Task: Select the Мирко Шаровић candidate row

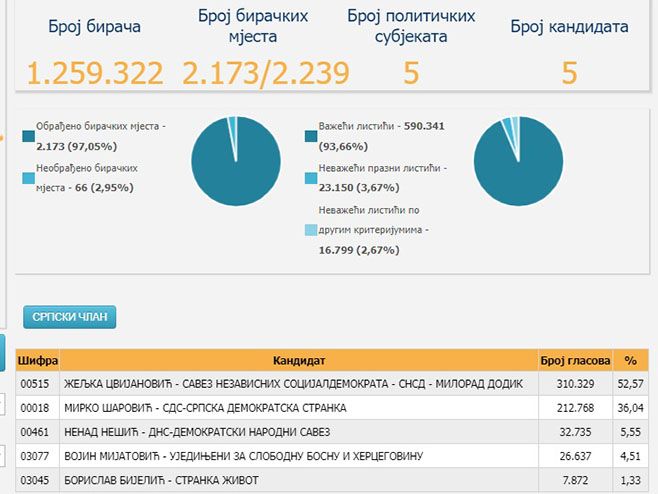Action: [300, 408]
